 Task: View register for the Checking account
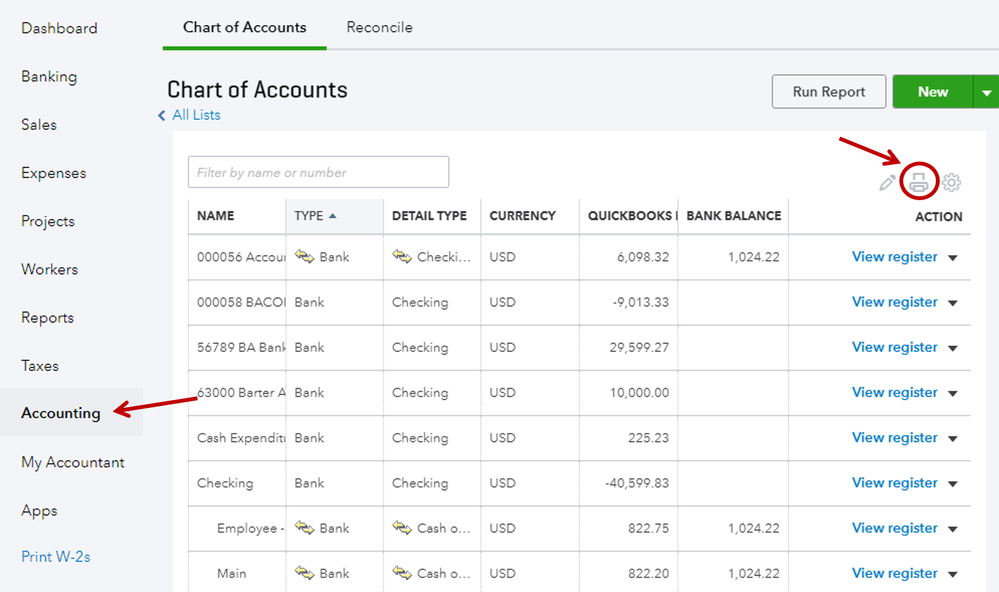[894, 483]
